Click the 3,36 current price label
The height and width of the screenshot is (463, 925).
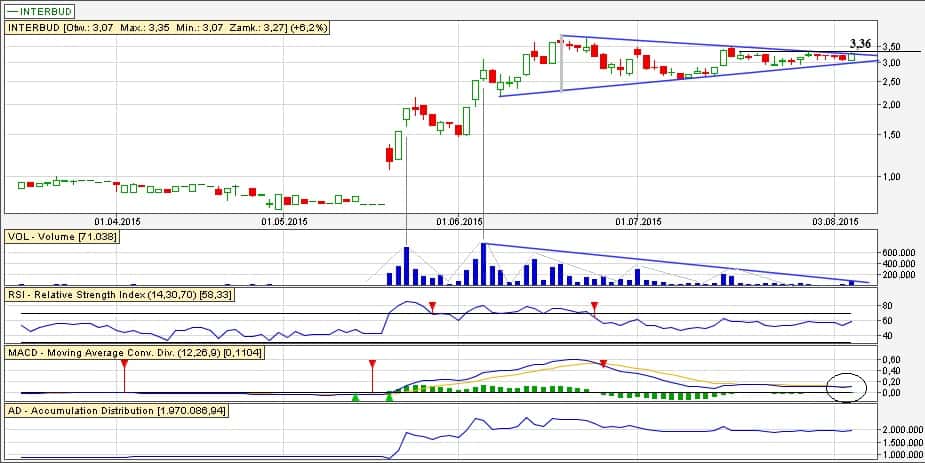[860, 44]
